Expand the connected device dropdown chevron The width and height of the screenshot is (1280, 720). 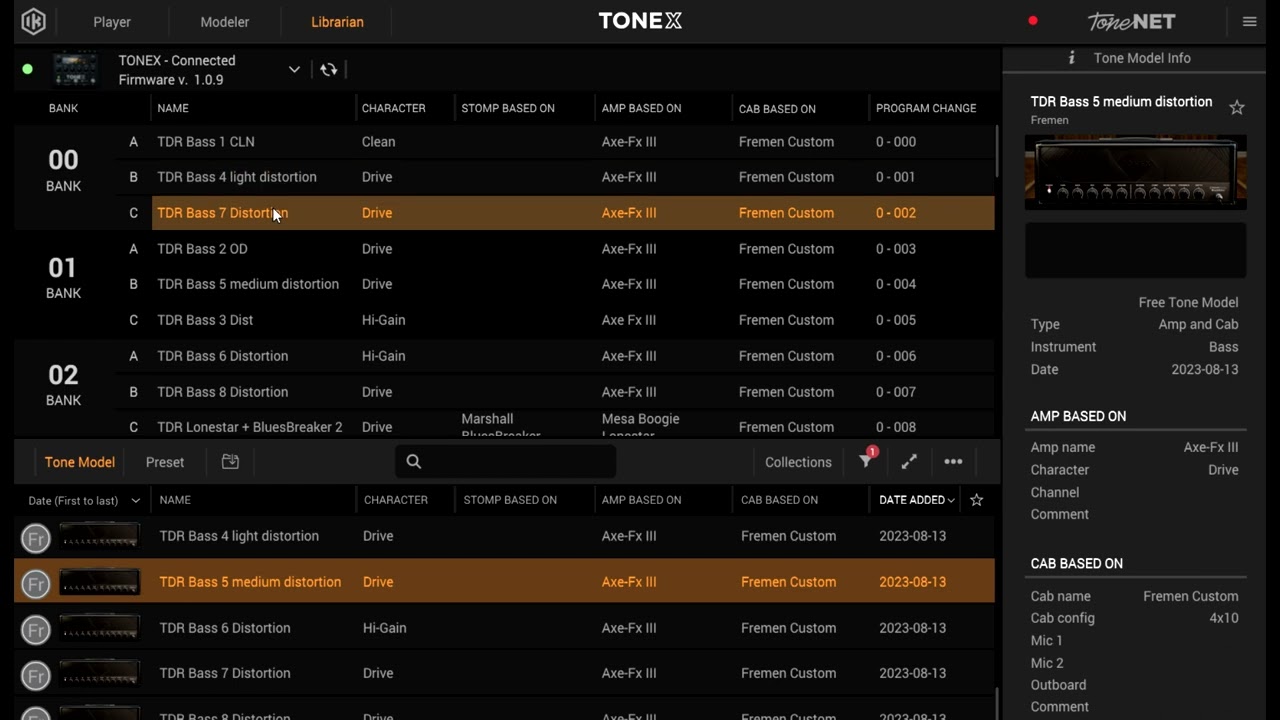point(294,70)
